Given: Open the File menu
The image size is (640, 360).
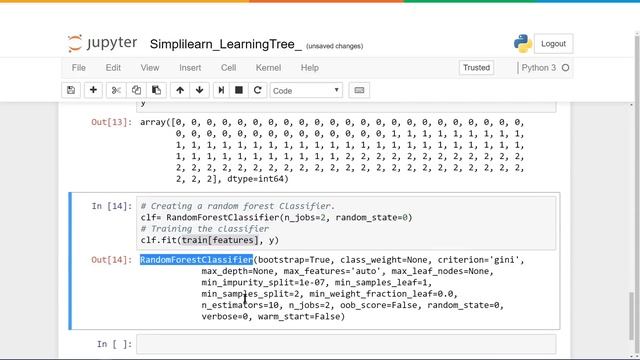Looking at the screenshot, I should [x=79, y=68].
